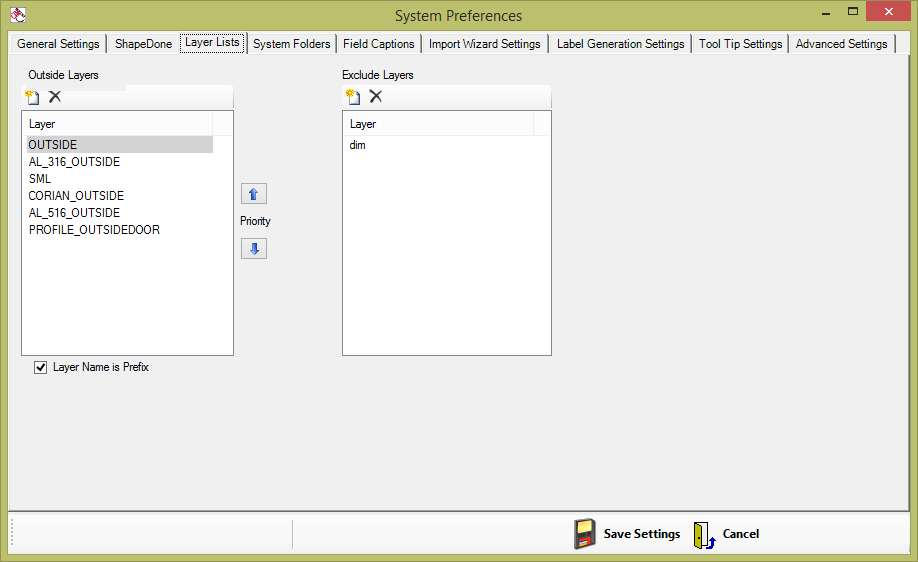Select the OUTSIDE layer row
The image size is (918, 562).
tap(120, 145)
